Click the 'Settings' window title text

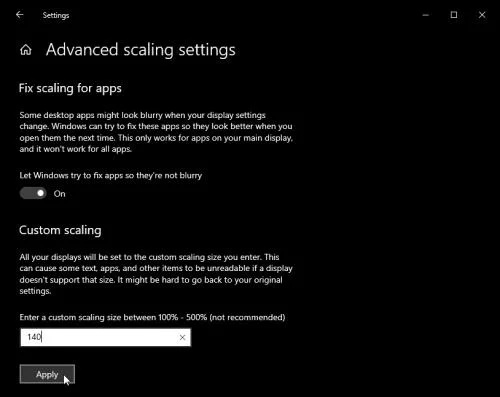tap(56, 15)
